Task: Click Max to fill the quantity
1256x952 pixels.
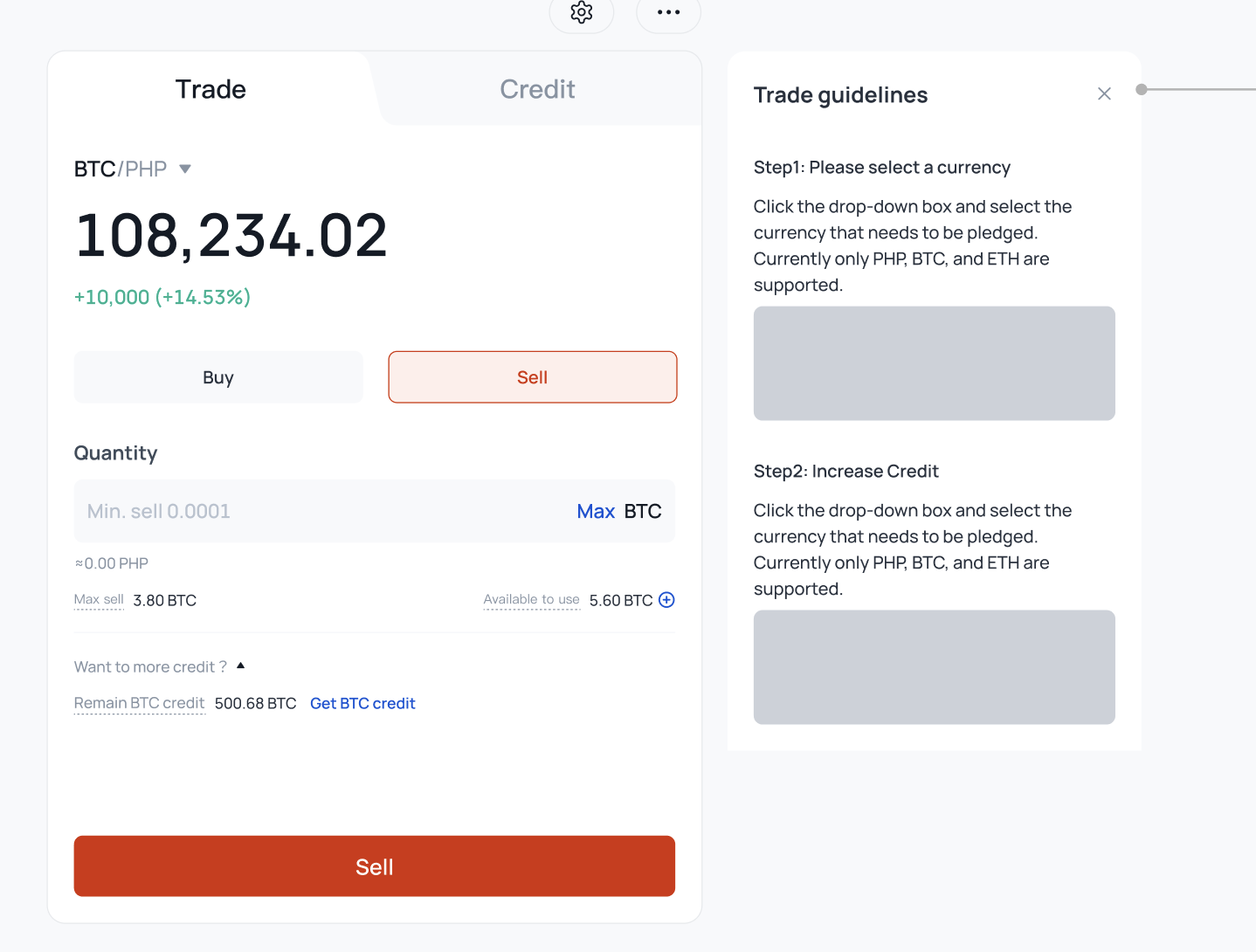Action: (596, 512)
